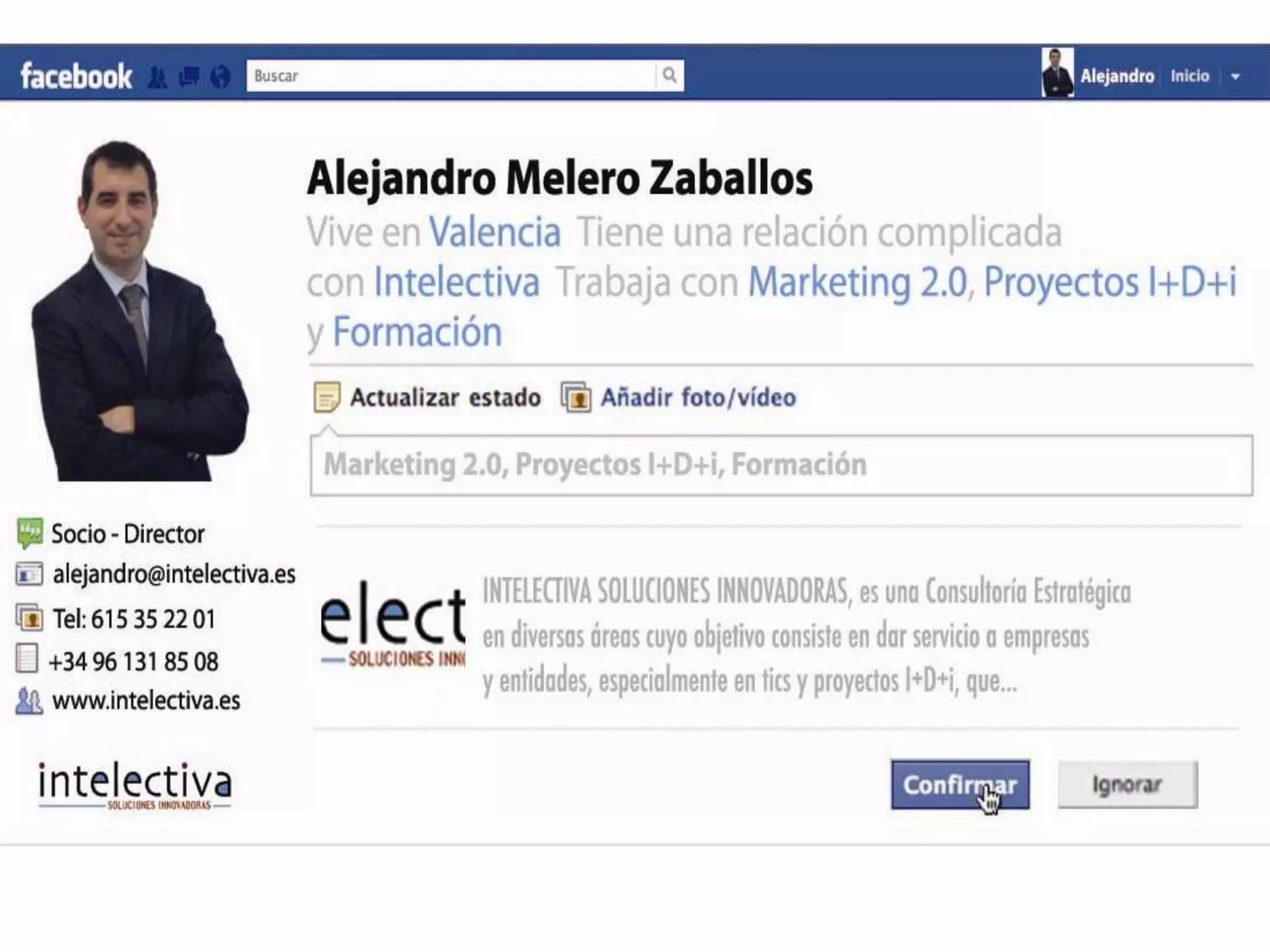Expand the account dropdown arrow in header
The image size is (1270, 952).
coord(1235,77)
